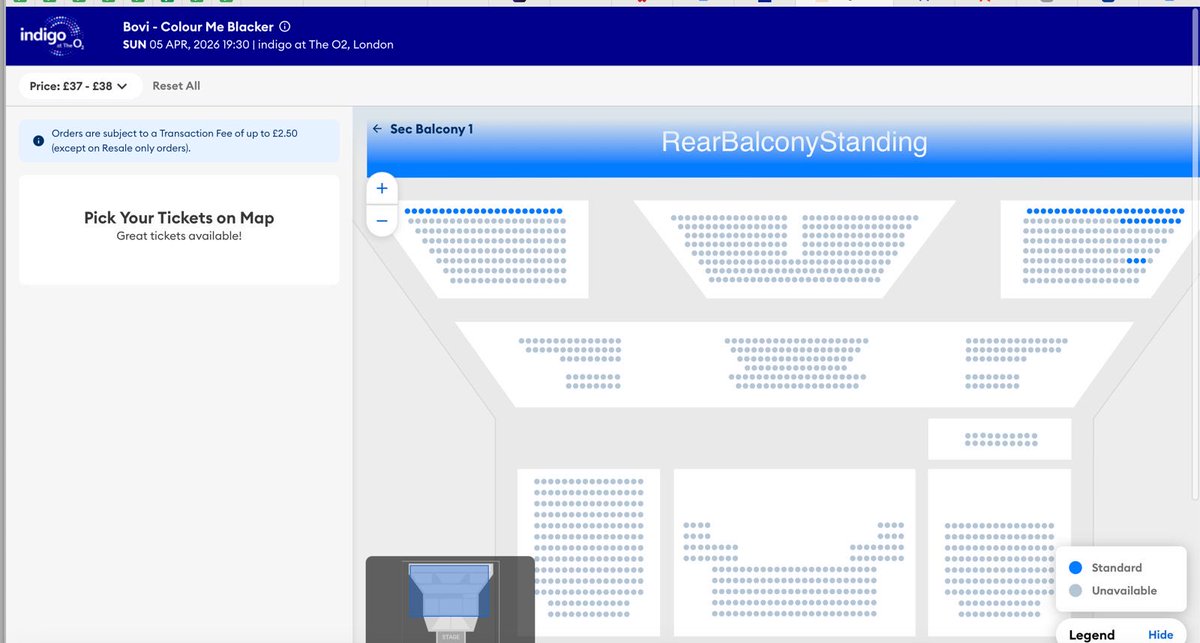Click the Standard blue legend dot
Image resolution: width=1200 pixels, height=643 pixels.
pos(1075,568)
